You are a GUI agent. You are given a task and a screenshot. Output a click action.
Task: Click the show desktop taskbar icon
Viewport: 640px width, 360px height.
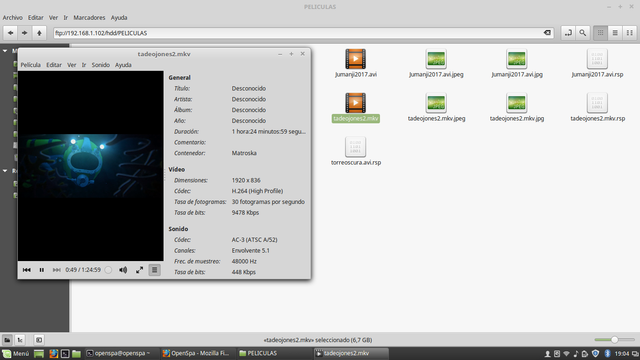pyautogui.click(x=39, y=353)
